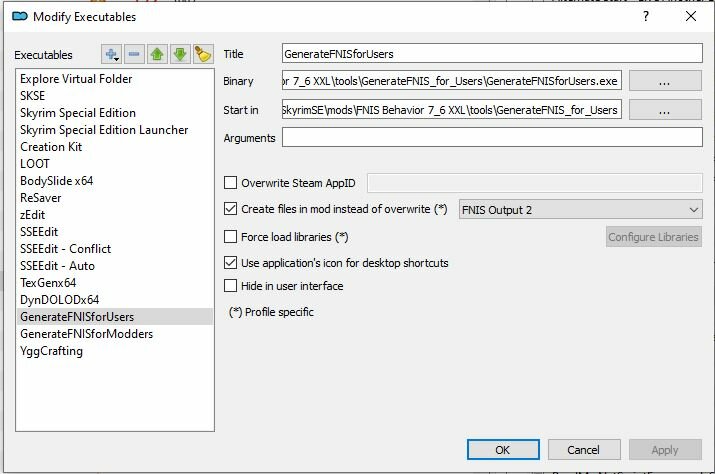Click the add executable plus icon
This screenshot has height=474, width=715.
tap(111, 54)
